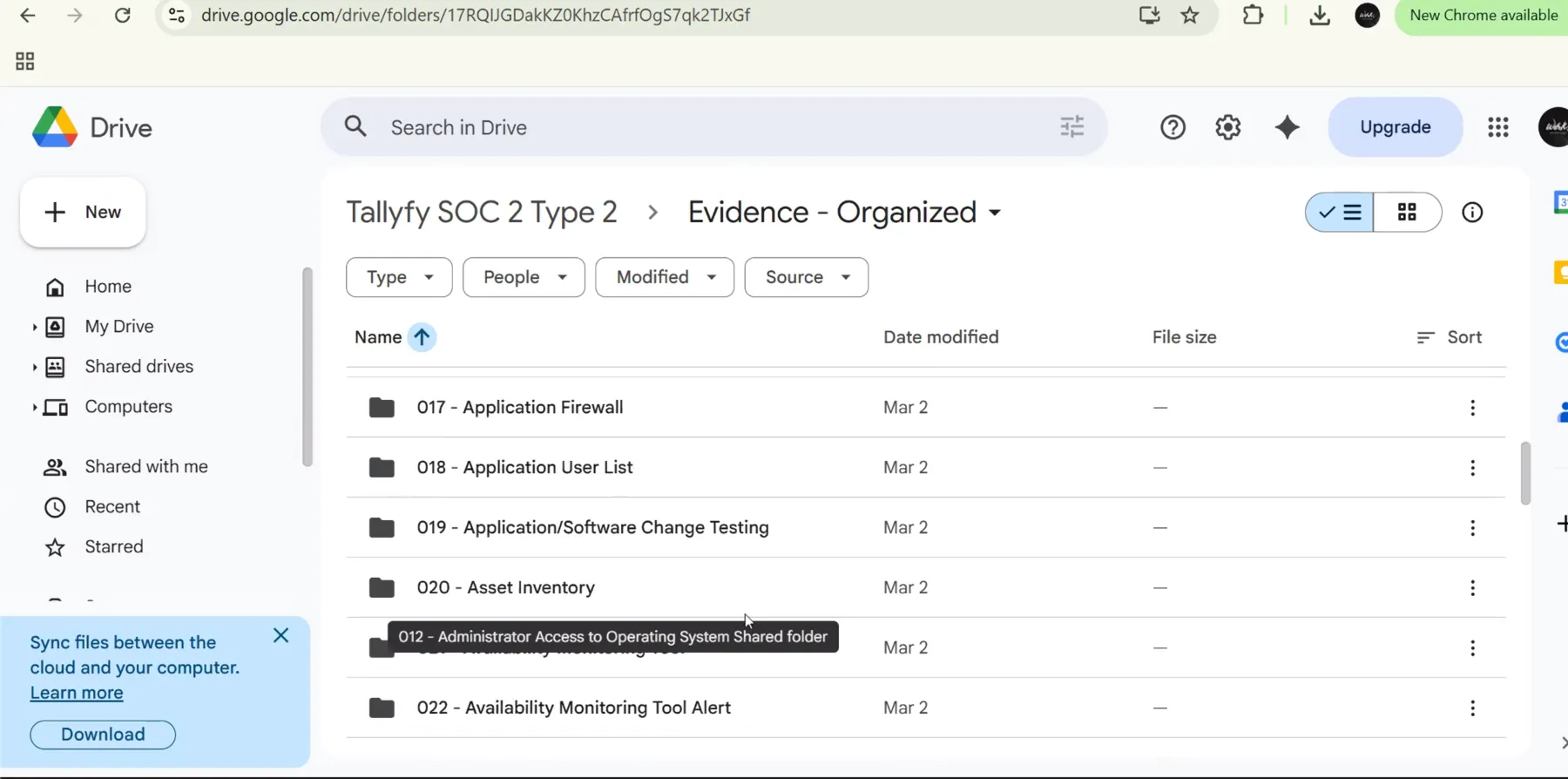Click Download in sync banner

click(x=103, y=735)
